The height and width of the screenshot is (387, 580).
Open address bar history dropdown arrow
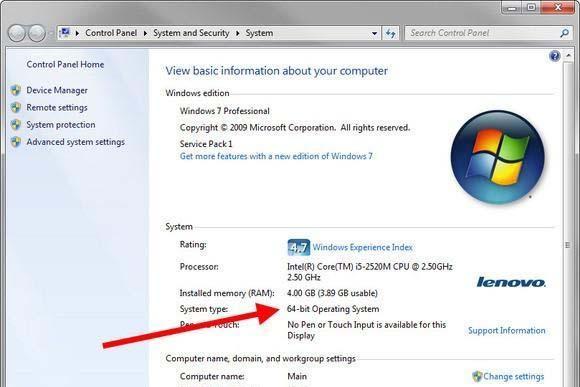(374, 33)
